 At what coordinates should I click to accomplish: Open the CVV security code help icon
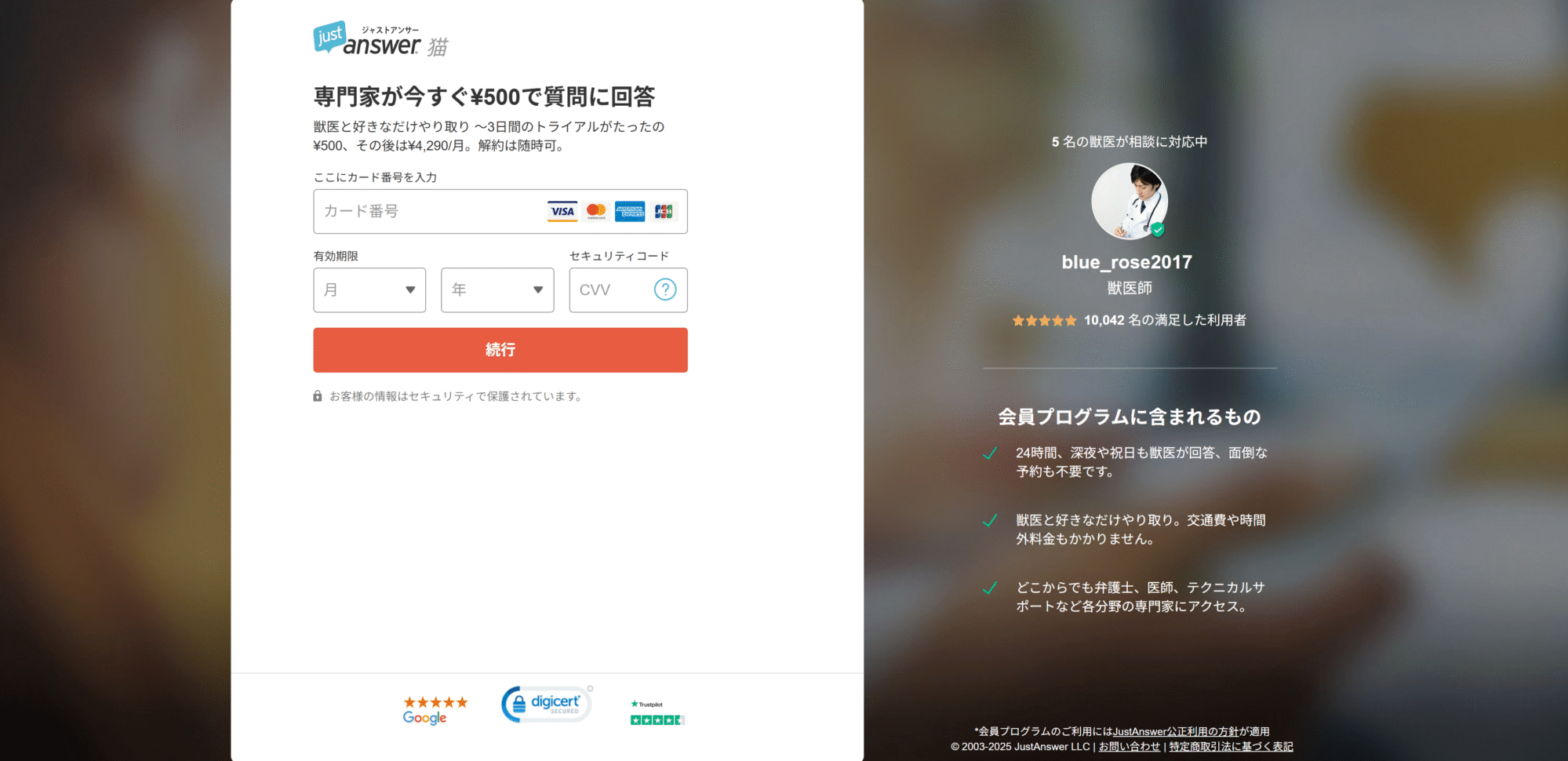coord(664,289)
